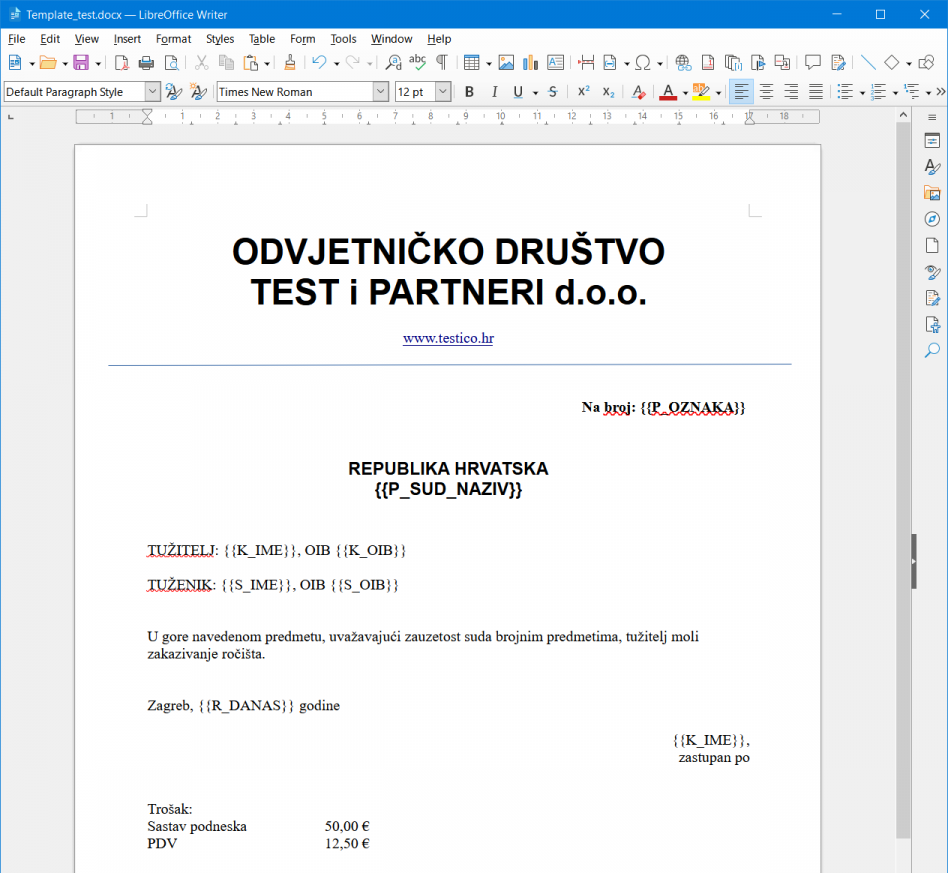Click the Print icon
948x873 pixels.
[146, 63]
